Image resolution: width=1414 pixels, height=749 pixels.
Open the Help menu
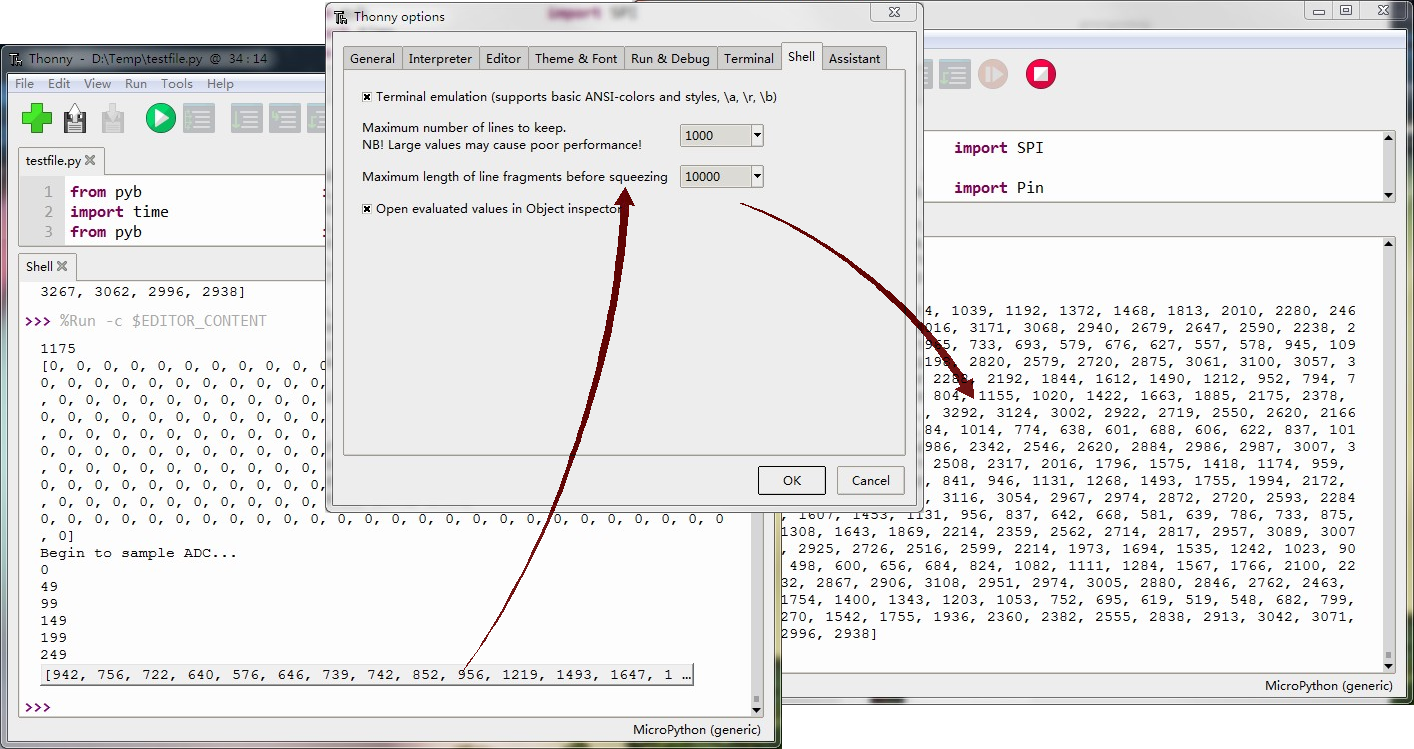point(220,84)
